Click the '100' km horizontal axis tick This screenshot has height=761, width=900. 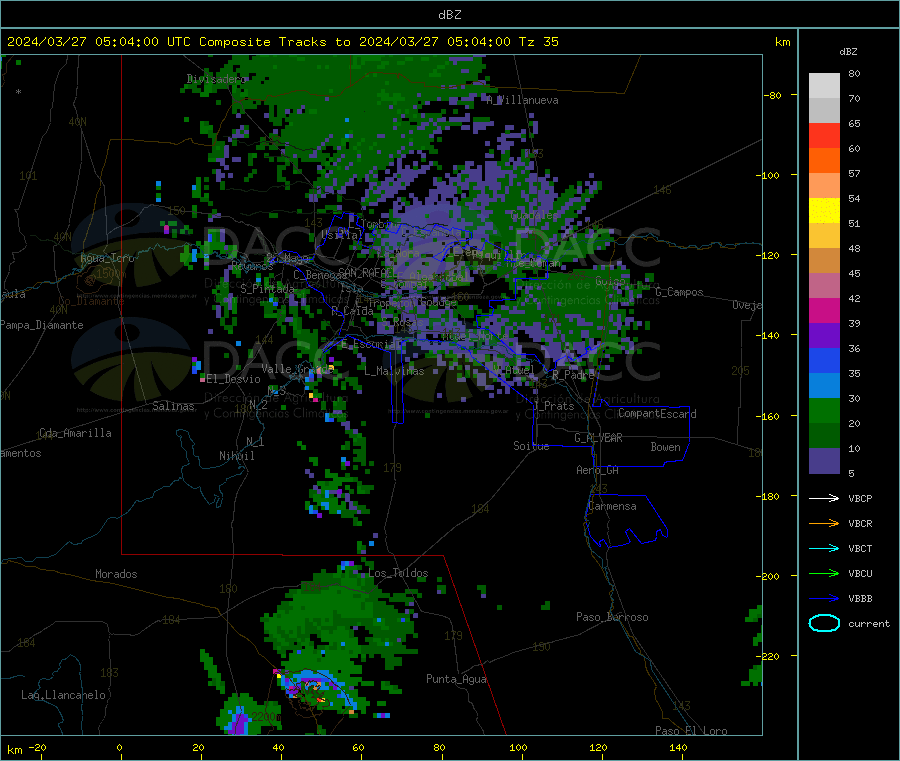518,747
